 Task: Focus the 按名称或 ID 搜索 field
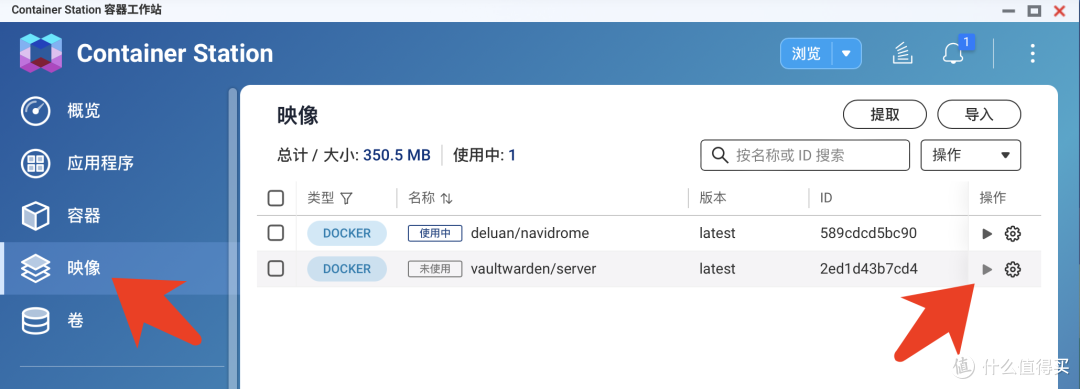coord(804,155)
